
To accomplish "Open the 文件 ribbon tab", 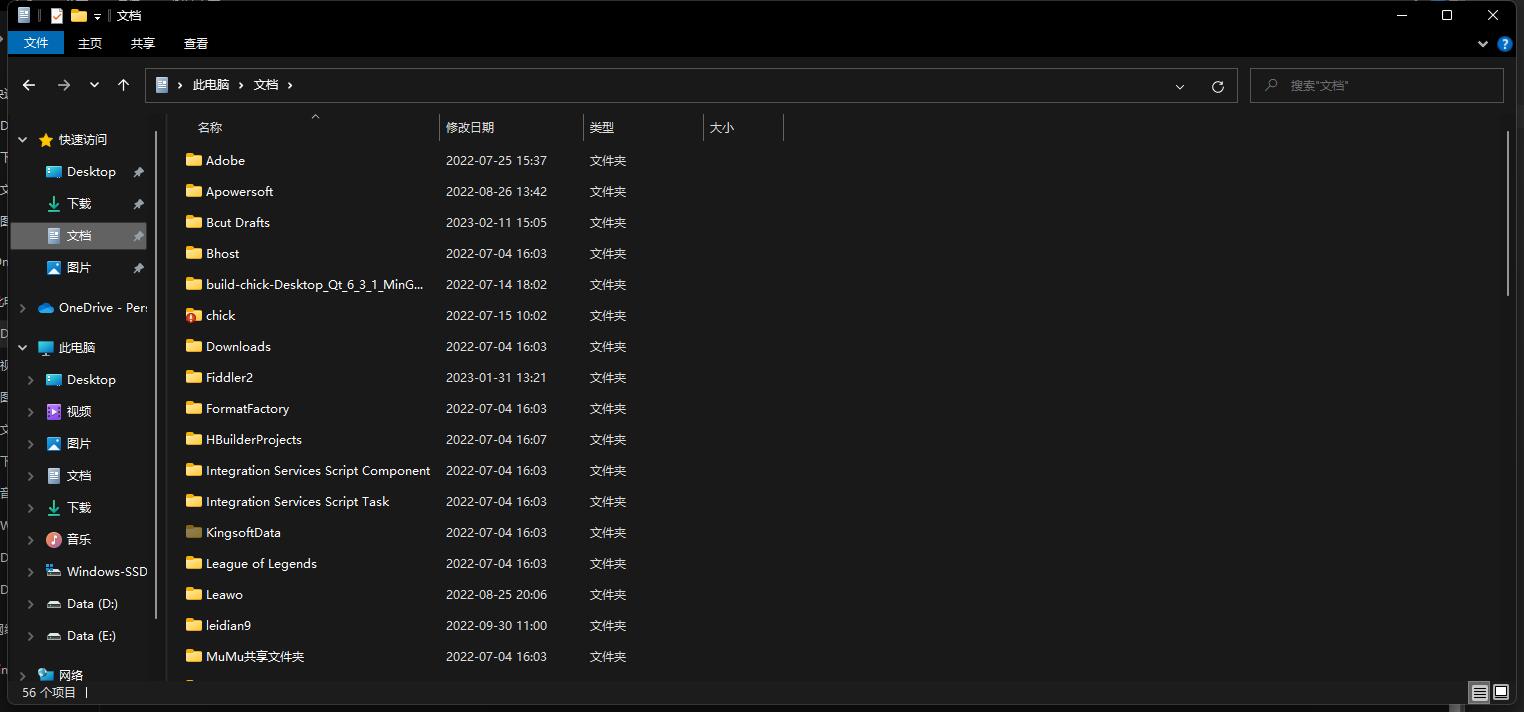I will (x=36, y=43).
